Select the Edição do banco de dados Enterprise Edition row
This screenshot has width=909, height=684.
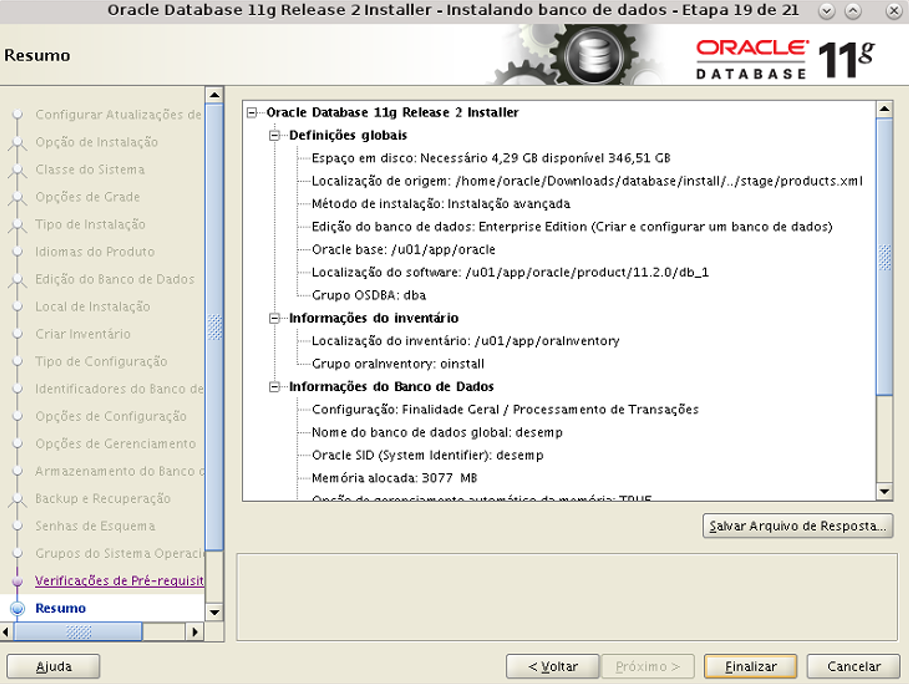pyautogui.click(x=572, y=227)
